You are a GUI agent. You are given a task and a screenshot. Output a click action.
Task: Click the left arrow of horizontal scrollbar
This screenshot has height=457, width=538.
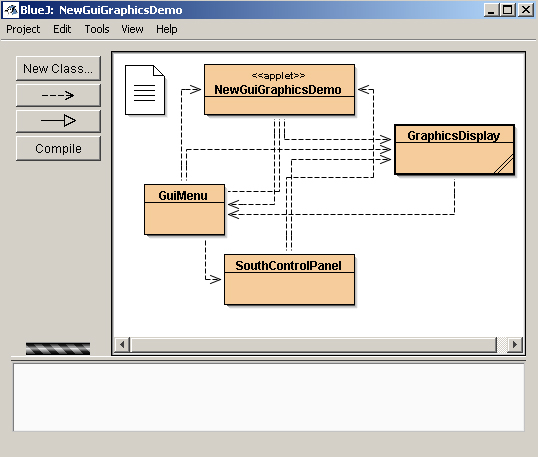pyautogui.click(x=122, y=344)
